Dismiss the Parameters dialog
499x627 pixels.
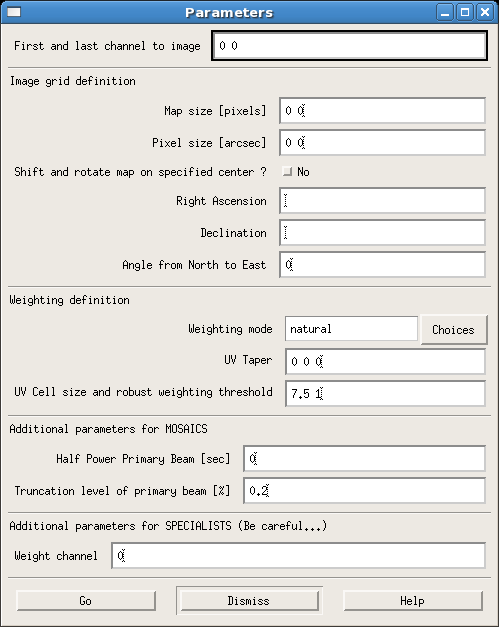click(249, 601)
